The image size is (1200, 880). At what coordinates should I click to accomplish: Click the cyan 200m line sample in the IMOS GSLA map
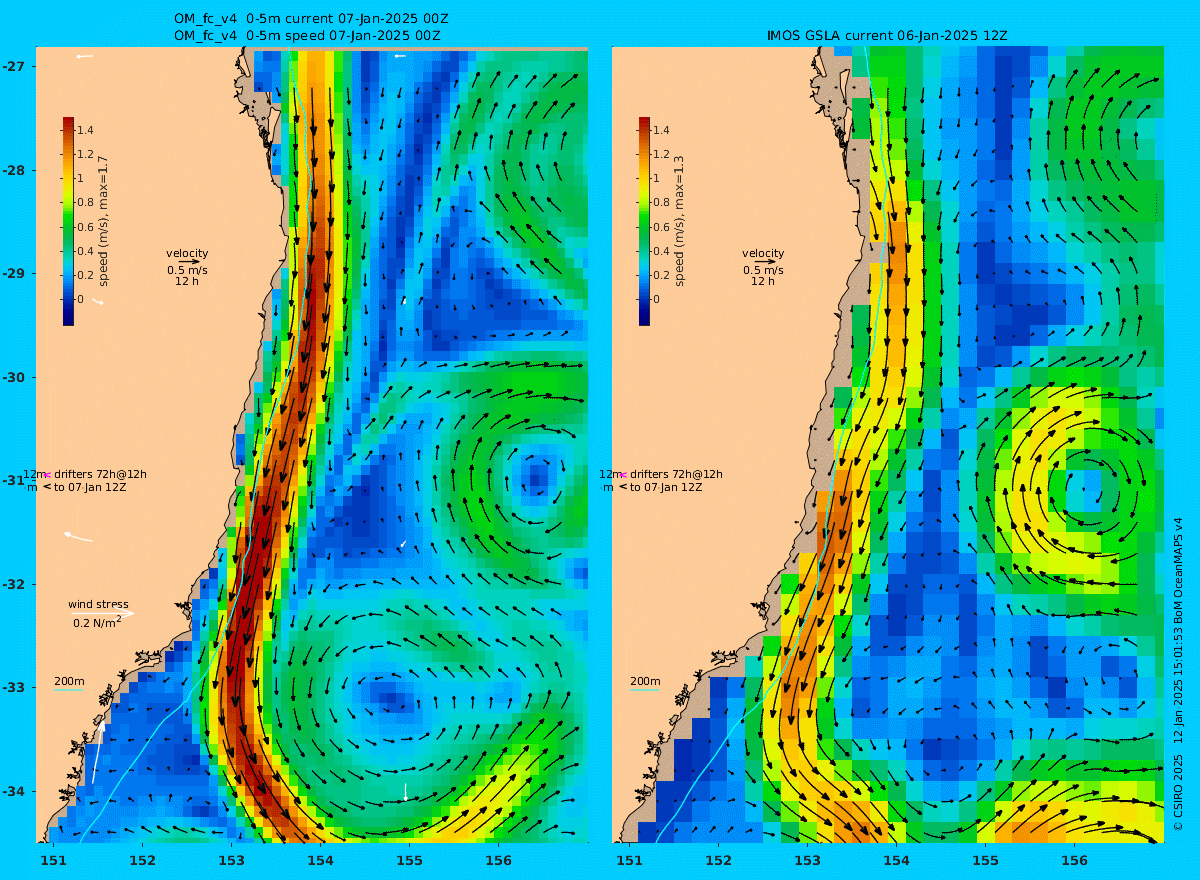click(643, 690)
